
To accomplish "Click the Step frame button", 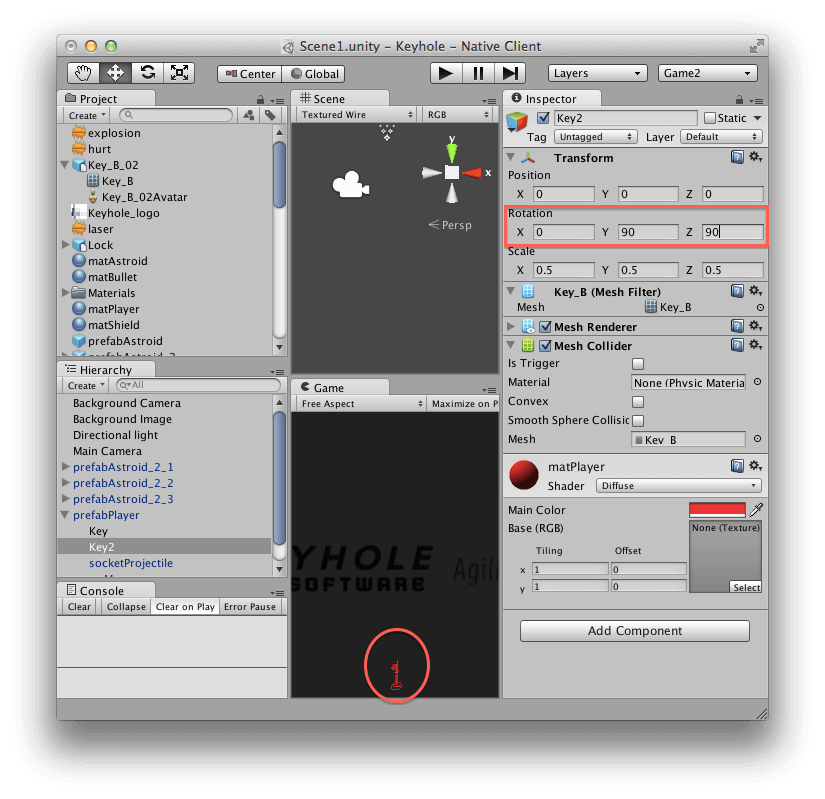I will [x=510, y=73].
